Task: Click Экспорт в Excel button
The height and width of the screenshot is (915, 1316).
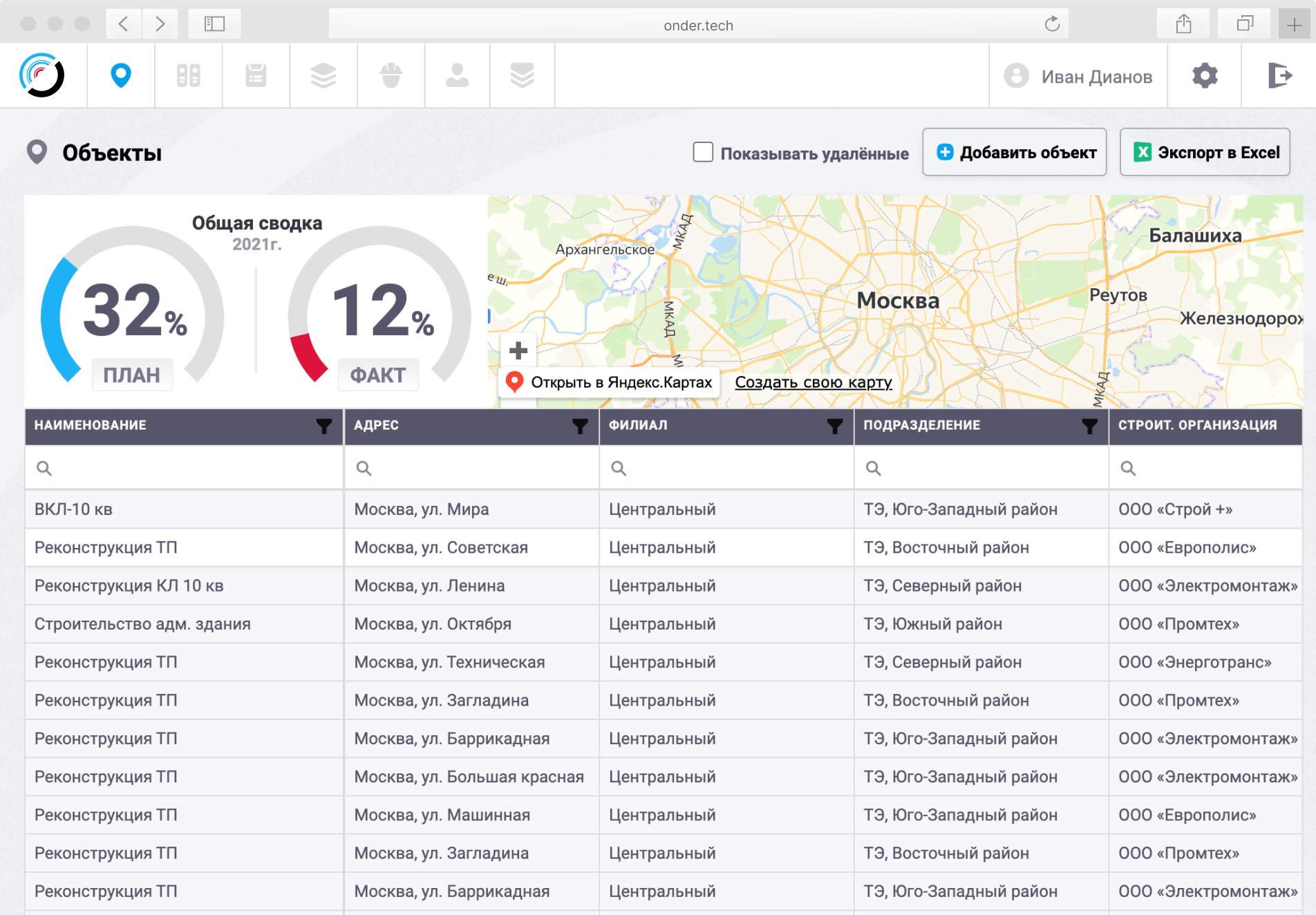Action: coord(1205,152)
